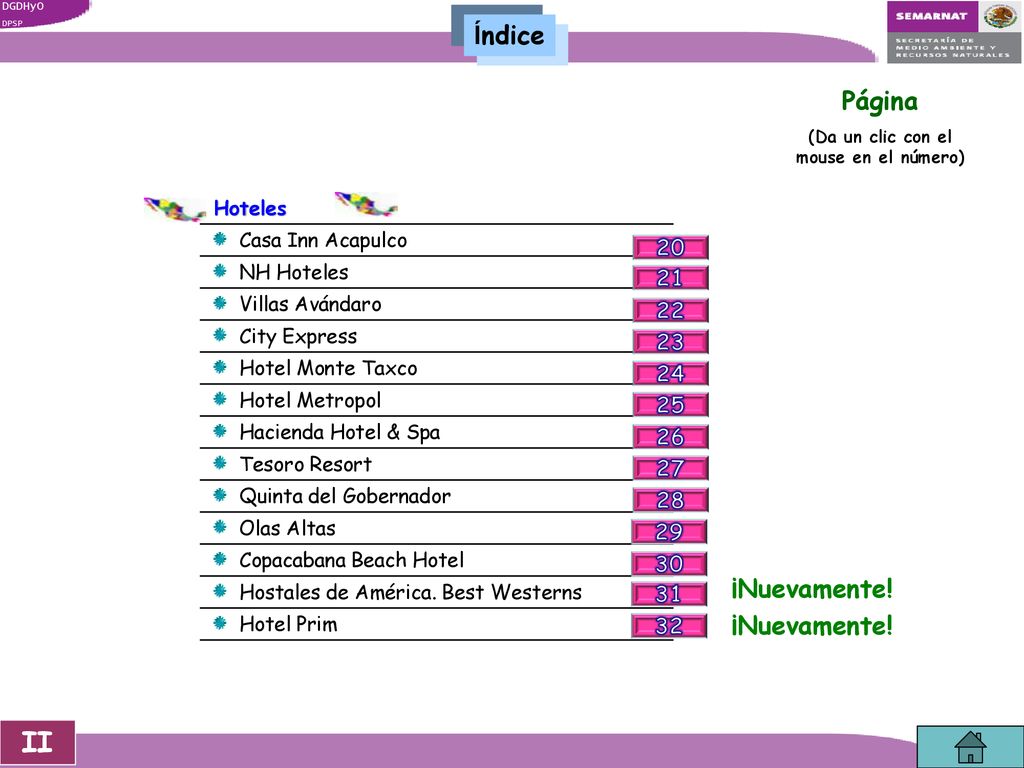Click the bullet beside Hacienda Hotel & Spa
1024x768 pixels.
220,430
